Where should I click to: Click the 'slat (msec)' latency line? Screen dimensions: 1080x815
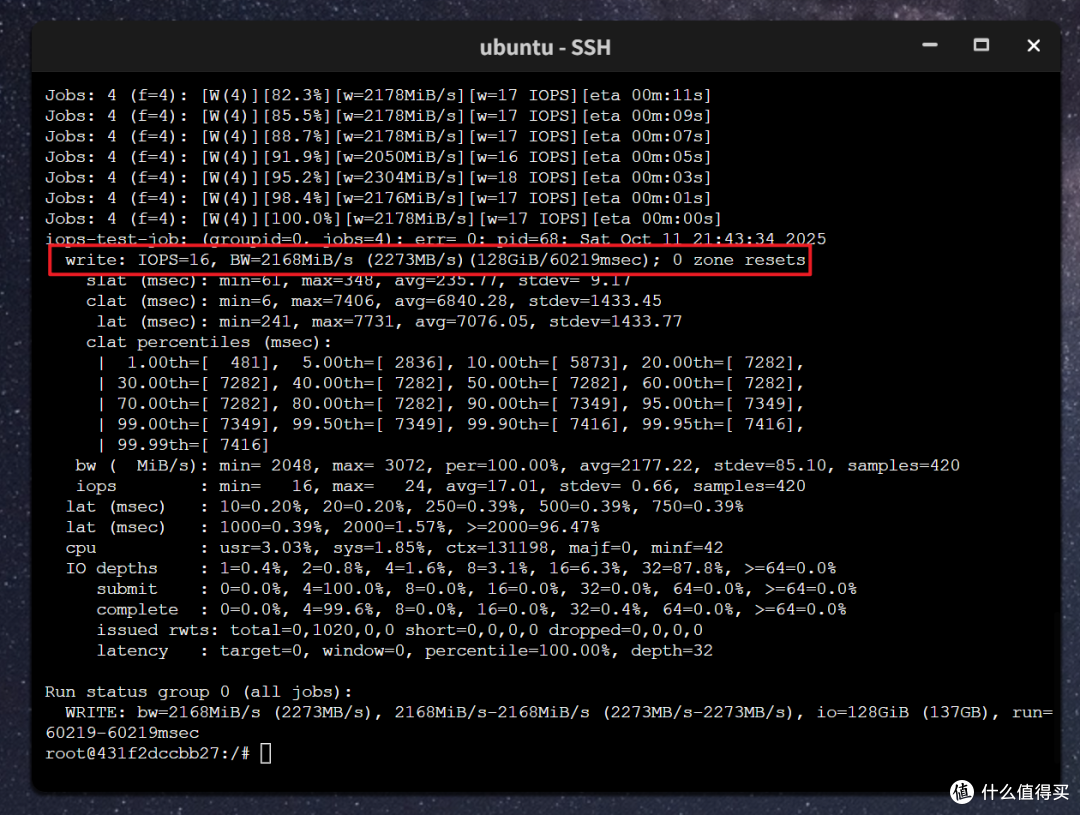[358, 280]
